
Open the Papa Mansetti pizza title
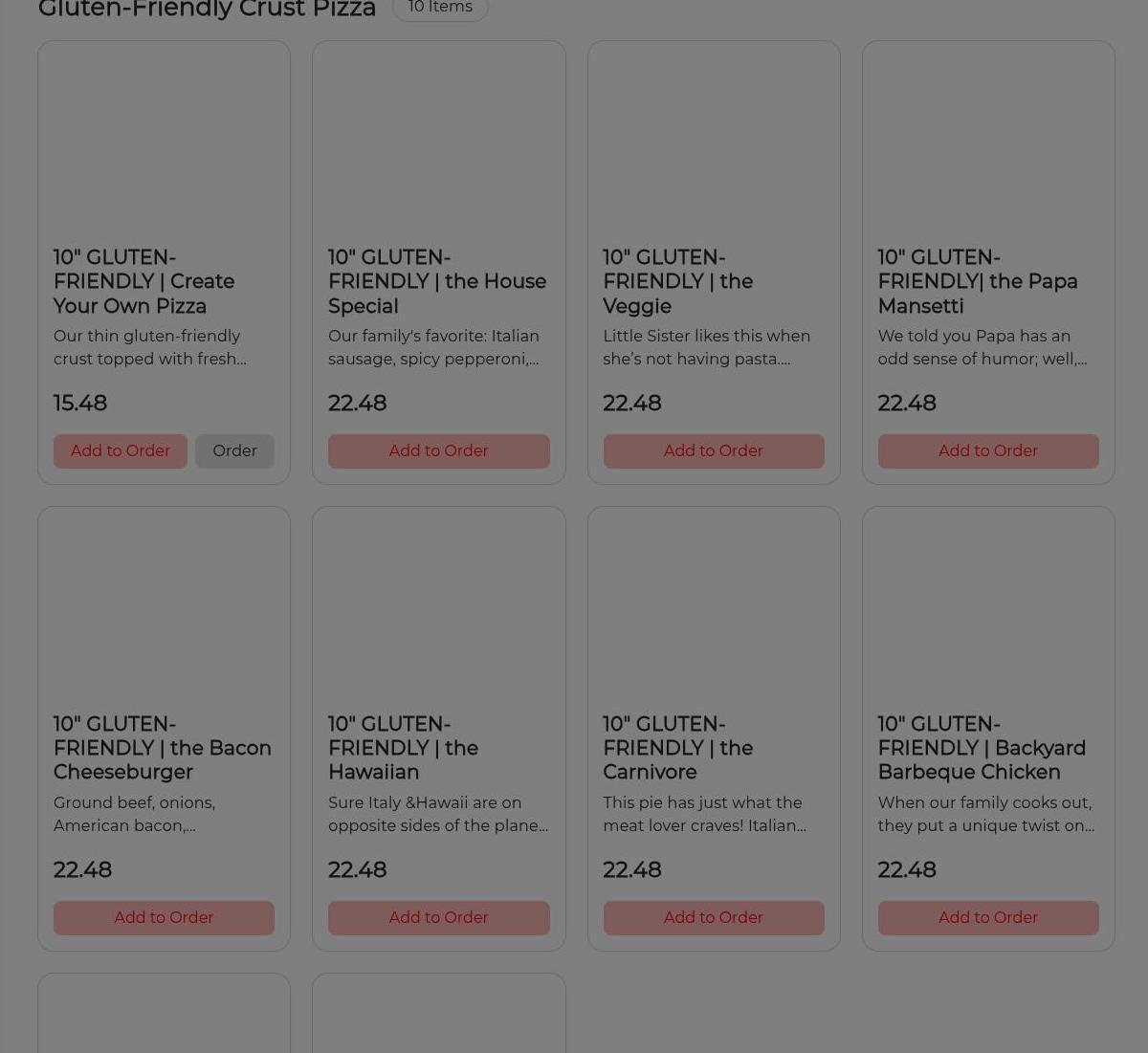pos(977,282)
